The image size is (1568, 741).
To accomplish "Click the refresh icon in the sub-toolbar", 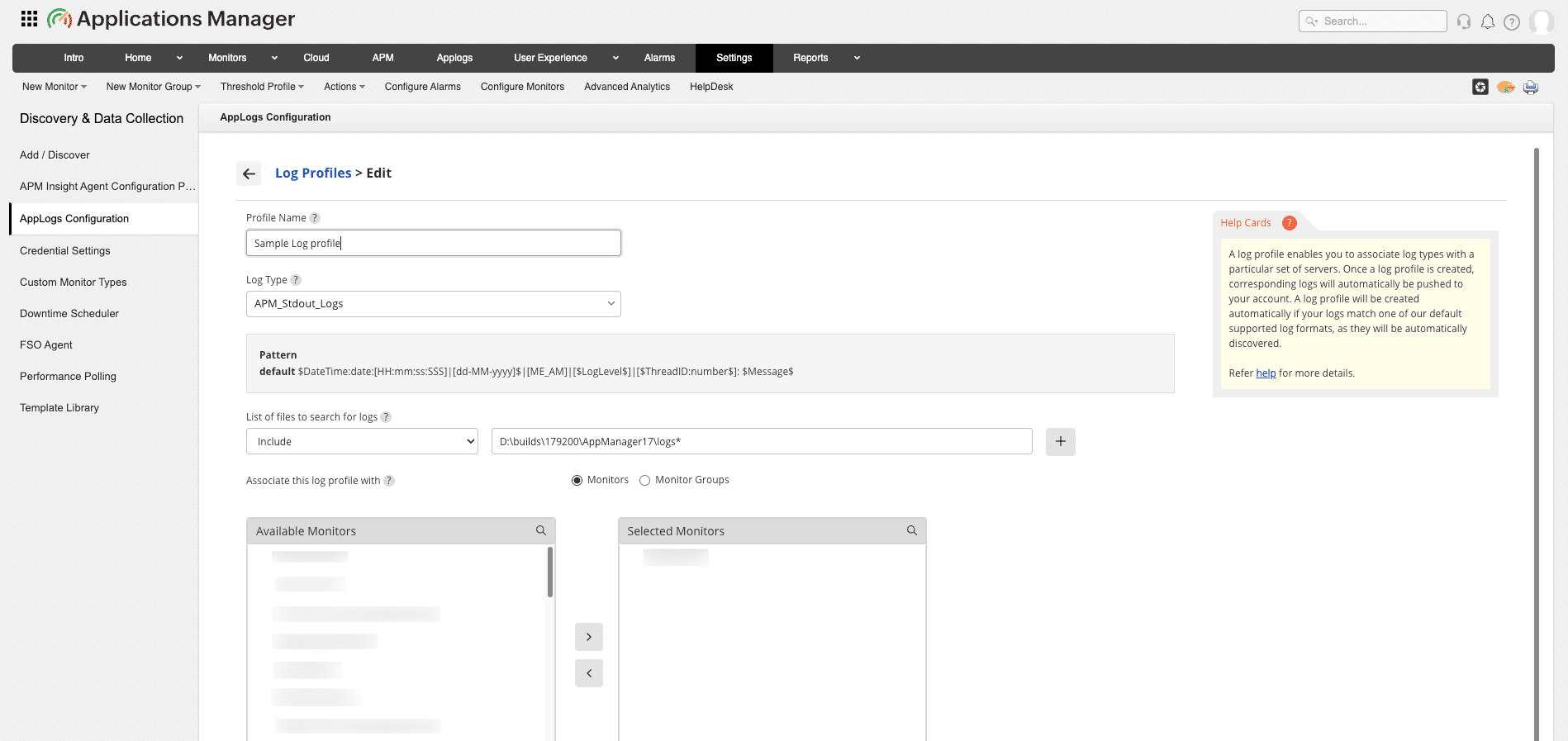I will click(x=1480, y=87).
